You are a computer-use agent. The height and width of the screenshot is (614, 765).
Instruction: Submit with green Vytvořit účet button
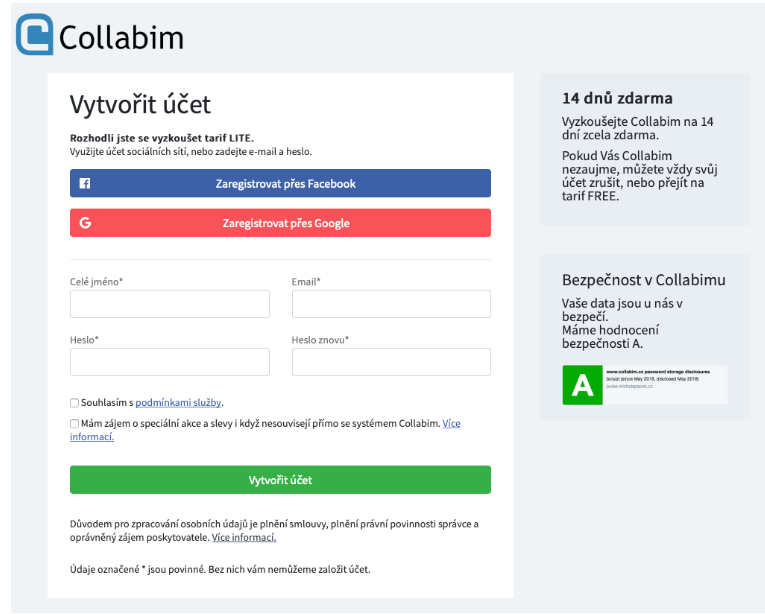(x=280, y=480)
